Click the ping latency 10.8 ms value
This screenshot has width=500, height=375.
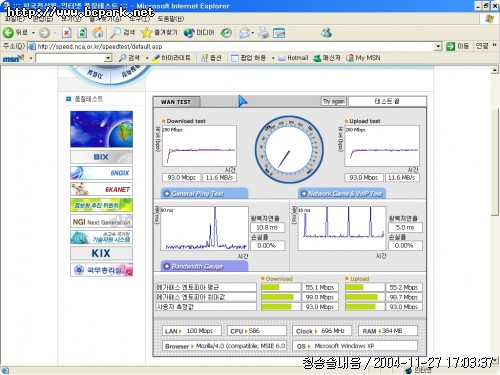267,227
